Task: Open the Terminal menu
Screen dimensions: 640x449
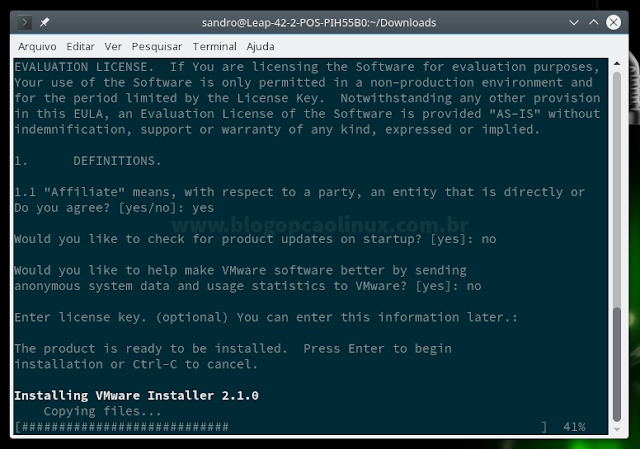Action: [x=214, y=47]
